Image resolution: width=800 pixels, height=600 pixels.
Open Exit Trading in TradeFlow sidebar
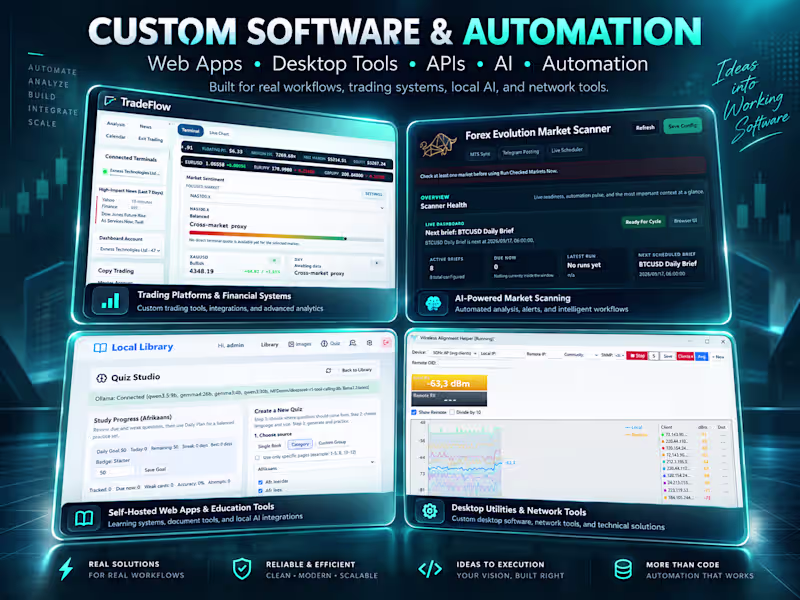click(151, 139)
